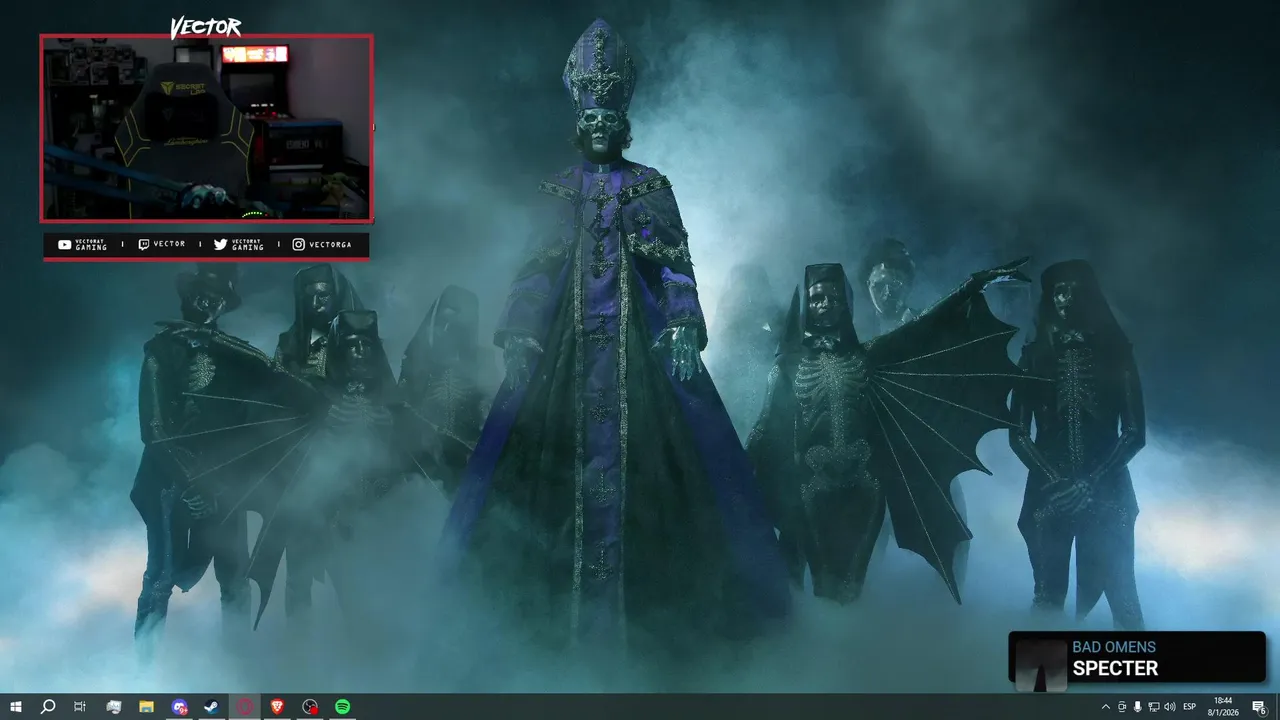Open the Steam taskbar icon
The width and height of the screenshot is (1280, 720).
212,707
